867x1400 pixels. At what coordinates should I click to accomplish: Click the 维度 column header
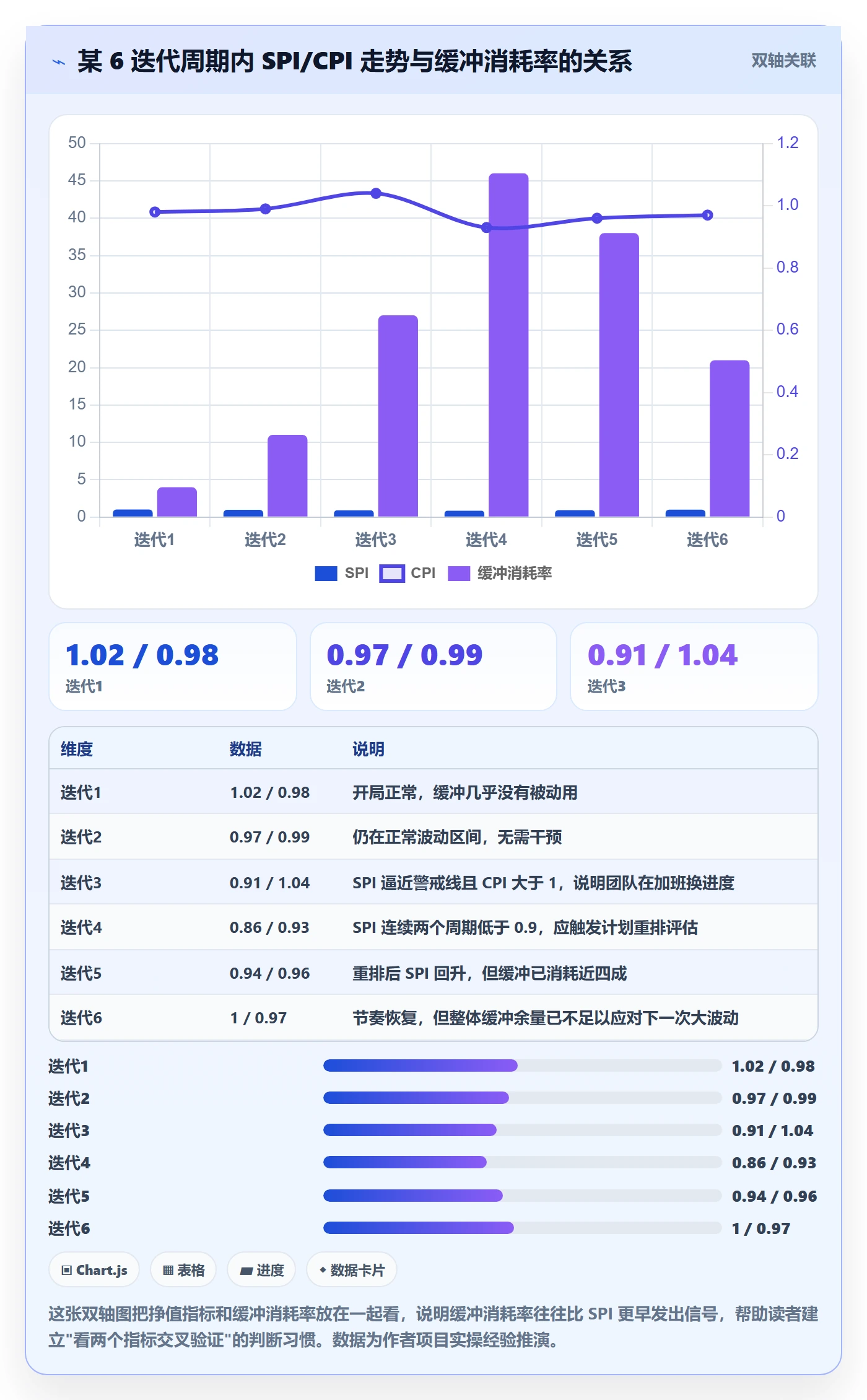77,749
